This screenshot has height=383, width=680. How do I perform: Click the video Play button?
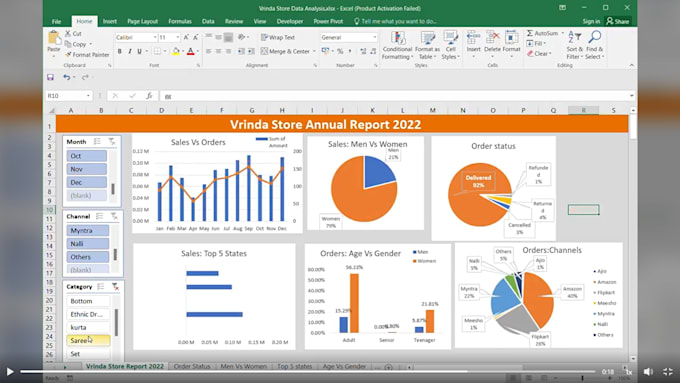(x=10, y=372)
